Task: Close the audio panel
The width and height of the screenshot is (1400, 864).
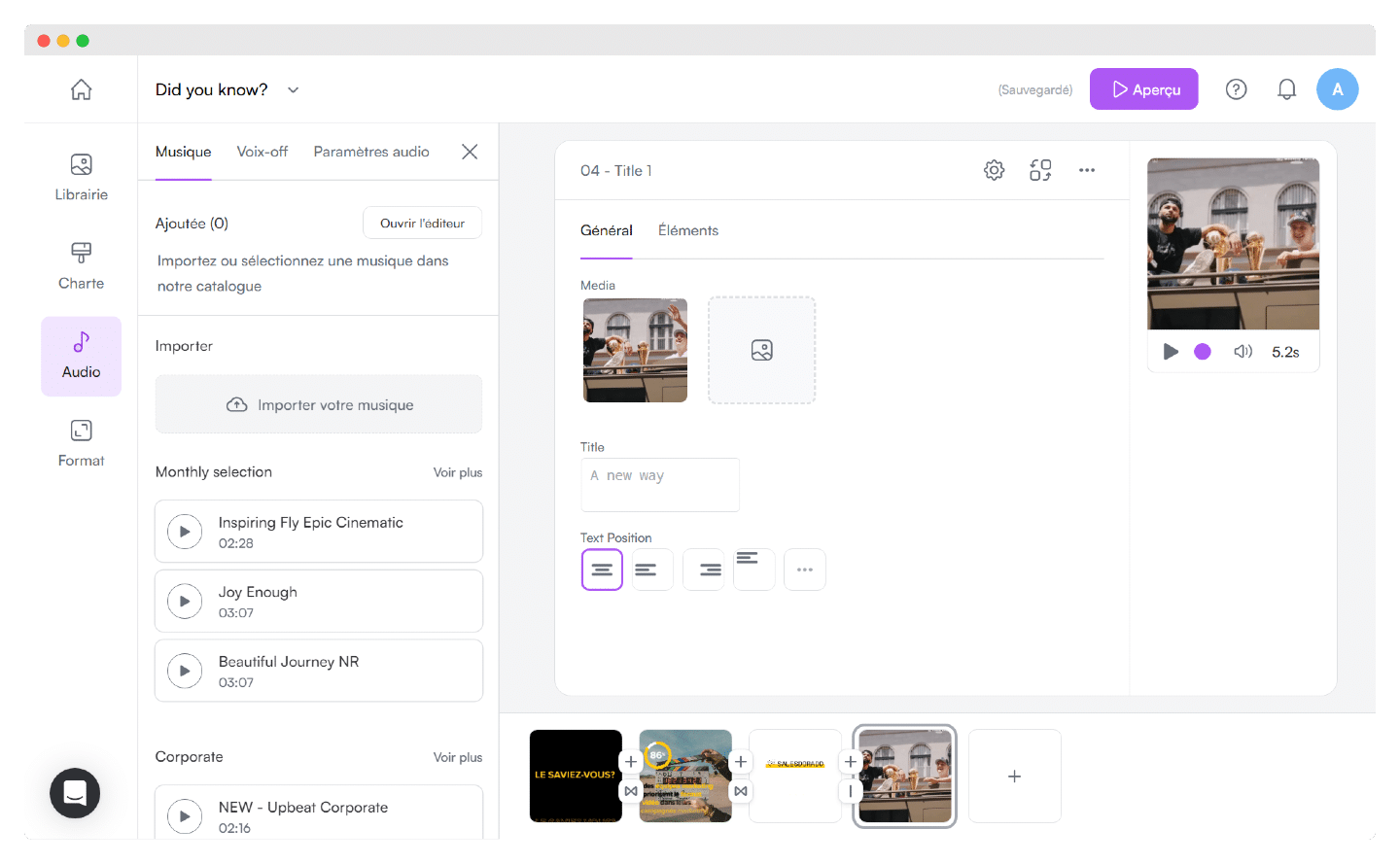Action: 470,152
